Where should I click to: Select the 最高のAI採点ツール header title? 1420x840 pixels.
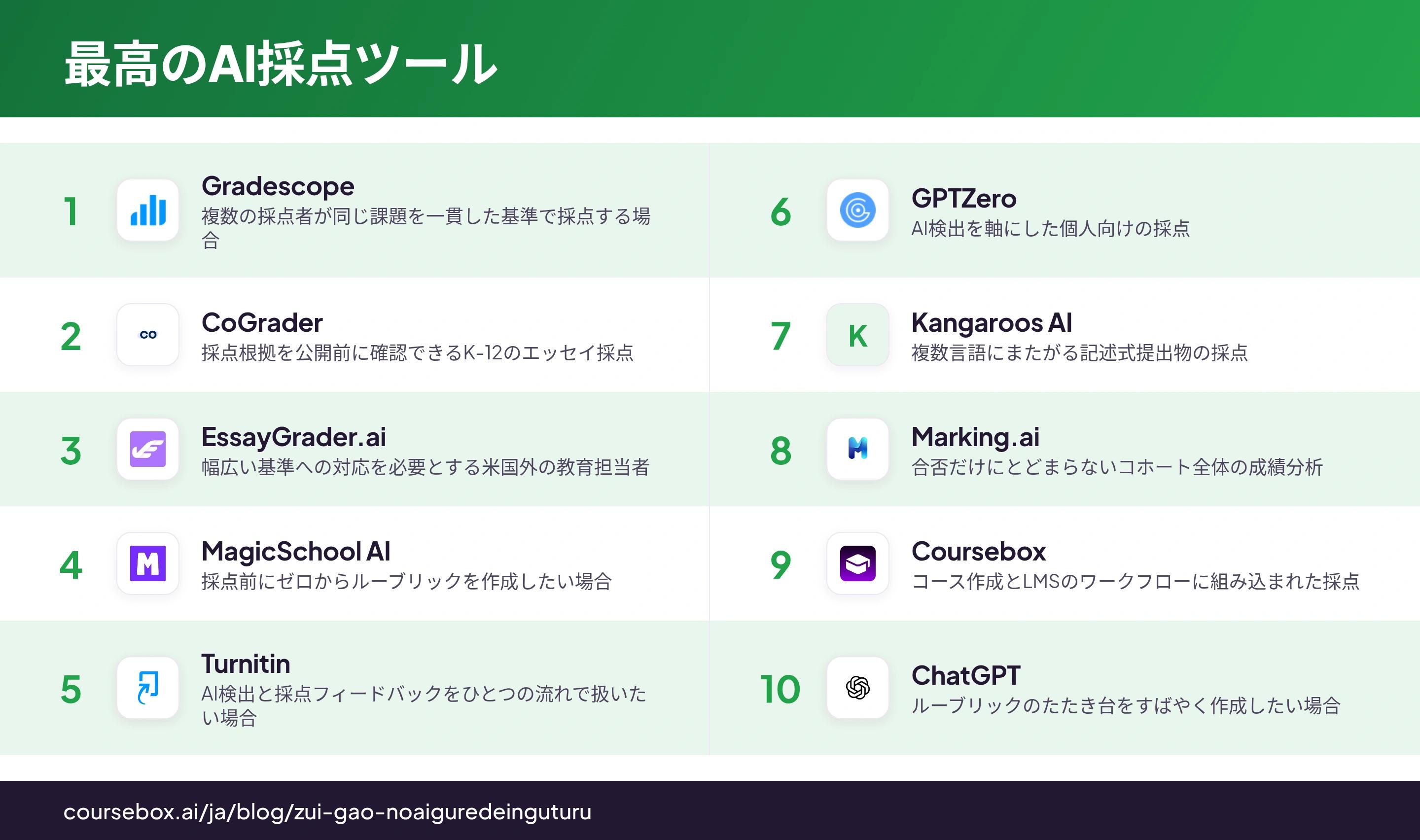281,64
